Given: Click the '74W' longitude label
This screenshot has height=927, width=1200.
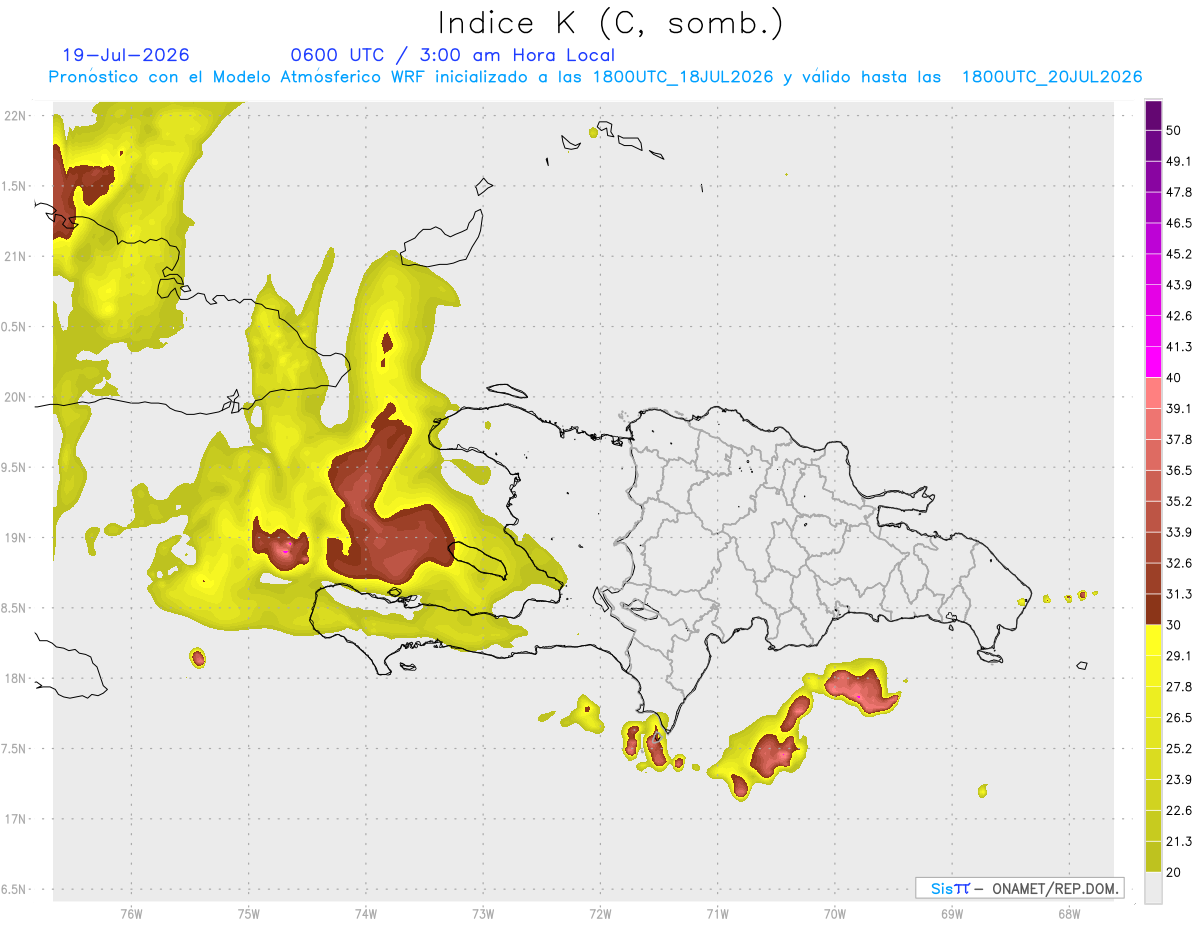Looking at the screenshot, I should point(365,914).
